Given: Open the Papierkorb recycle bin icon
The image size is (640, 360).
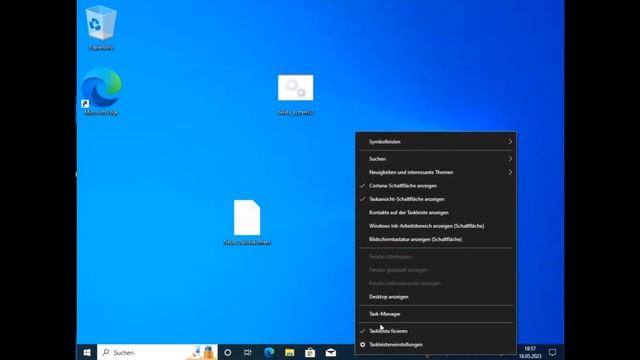Looking at the screenshot, I should click(101, 28).
